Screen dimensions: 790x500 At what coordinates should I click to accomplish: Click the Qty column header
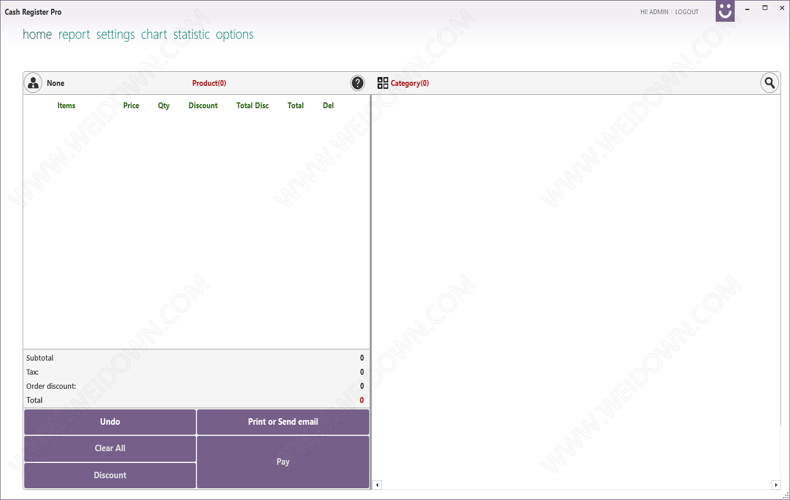(164, 105)
